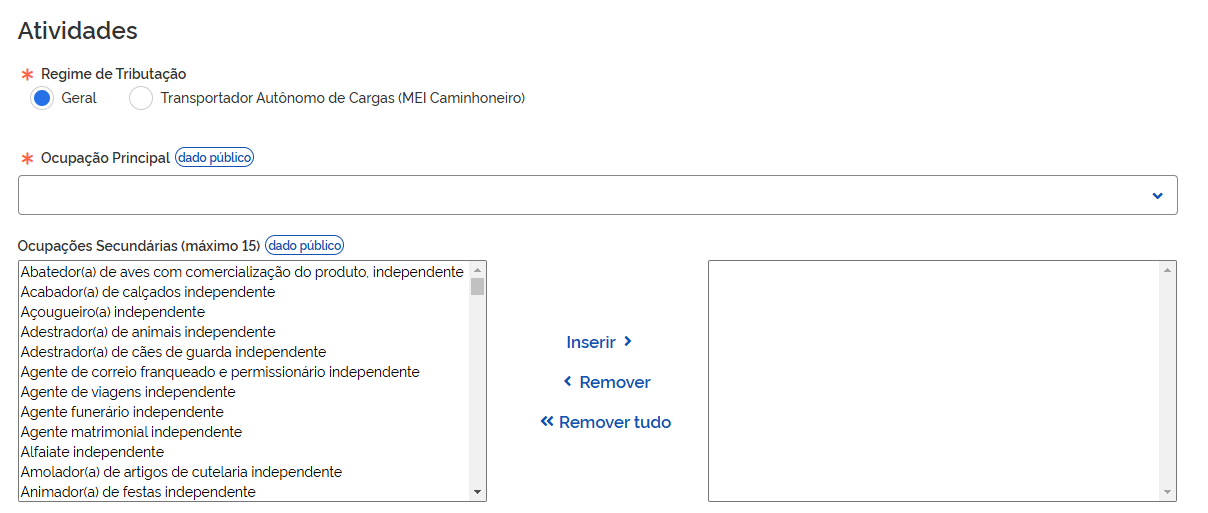Click the empty selected occupations box
Screen dimensions: 1208x513
[934, 381]
